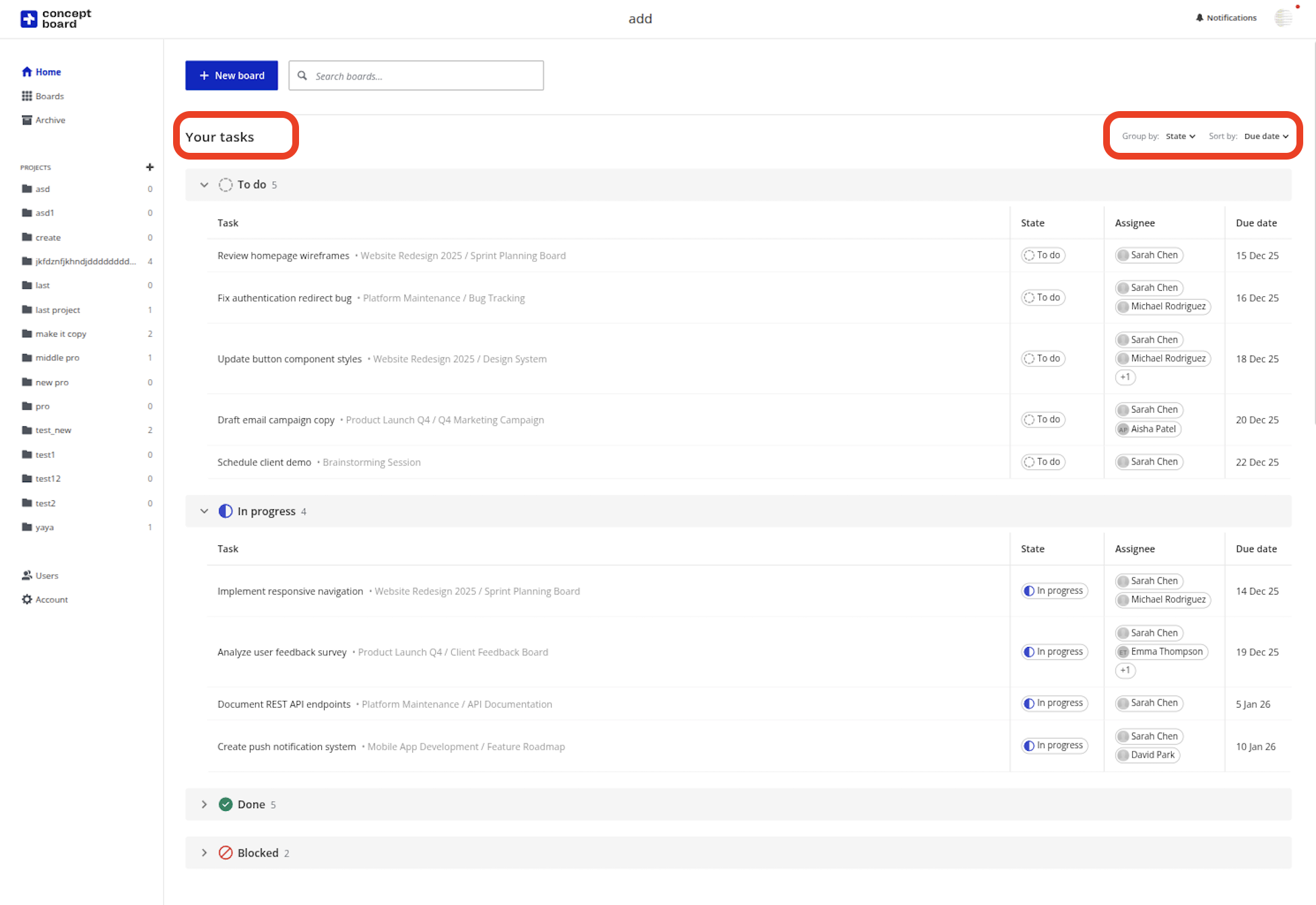Toggle To do state on Review homepage wireframes
The width and height of the screenshot is (1316, 905).
(x=1043, y=255)
